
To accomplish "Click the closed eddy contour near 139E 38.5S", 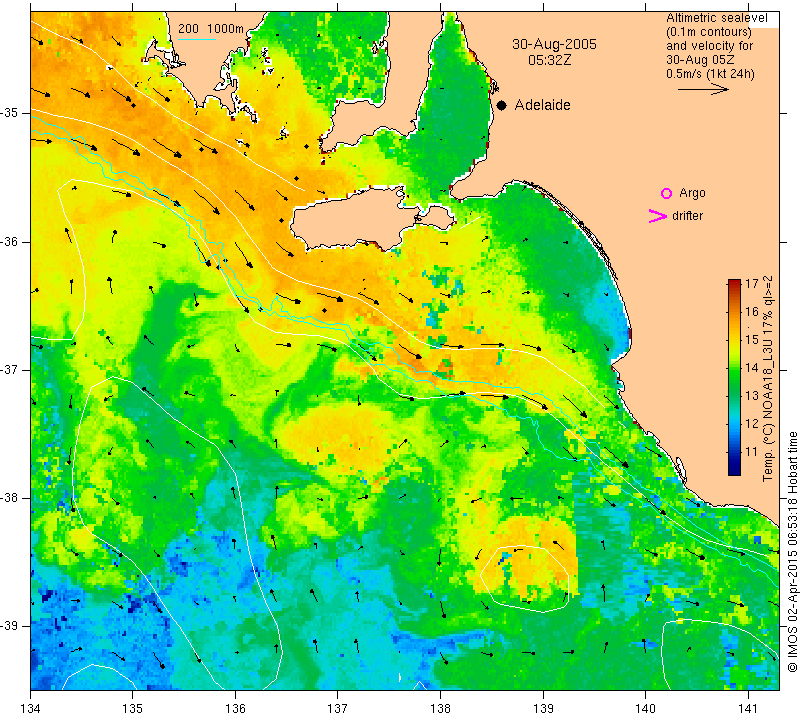I will pos(524,579).
